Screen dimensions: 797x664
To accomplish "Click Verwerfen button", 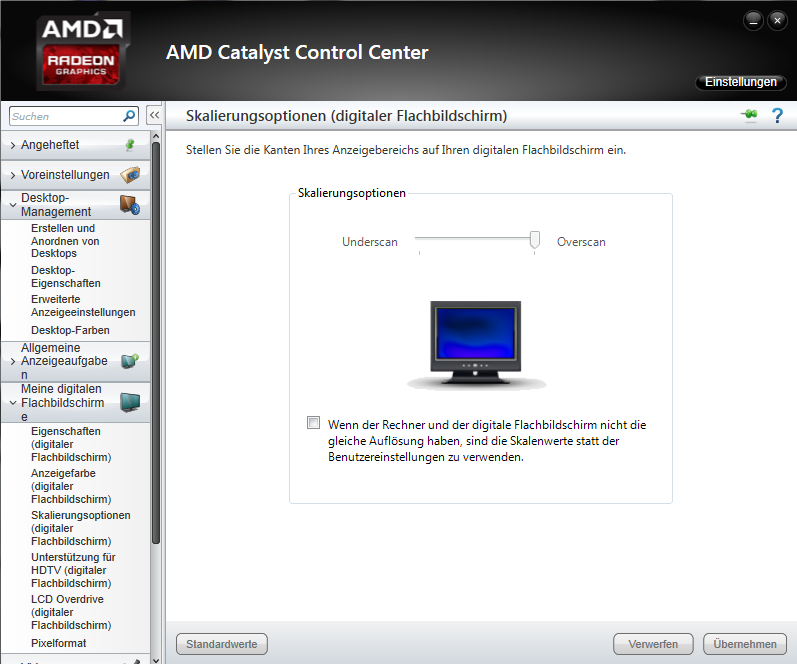I will [653, 644].
